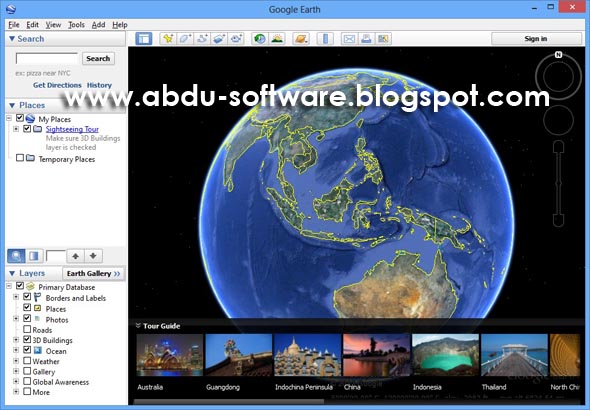This screenshot has width=590, height=410.
Task: Open the Australia tour thumbnail
Action: coord(170,355)
